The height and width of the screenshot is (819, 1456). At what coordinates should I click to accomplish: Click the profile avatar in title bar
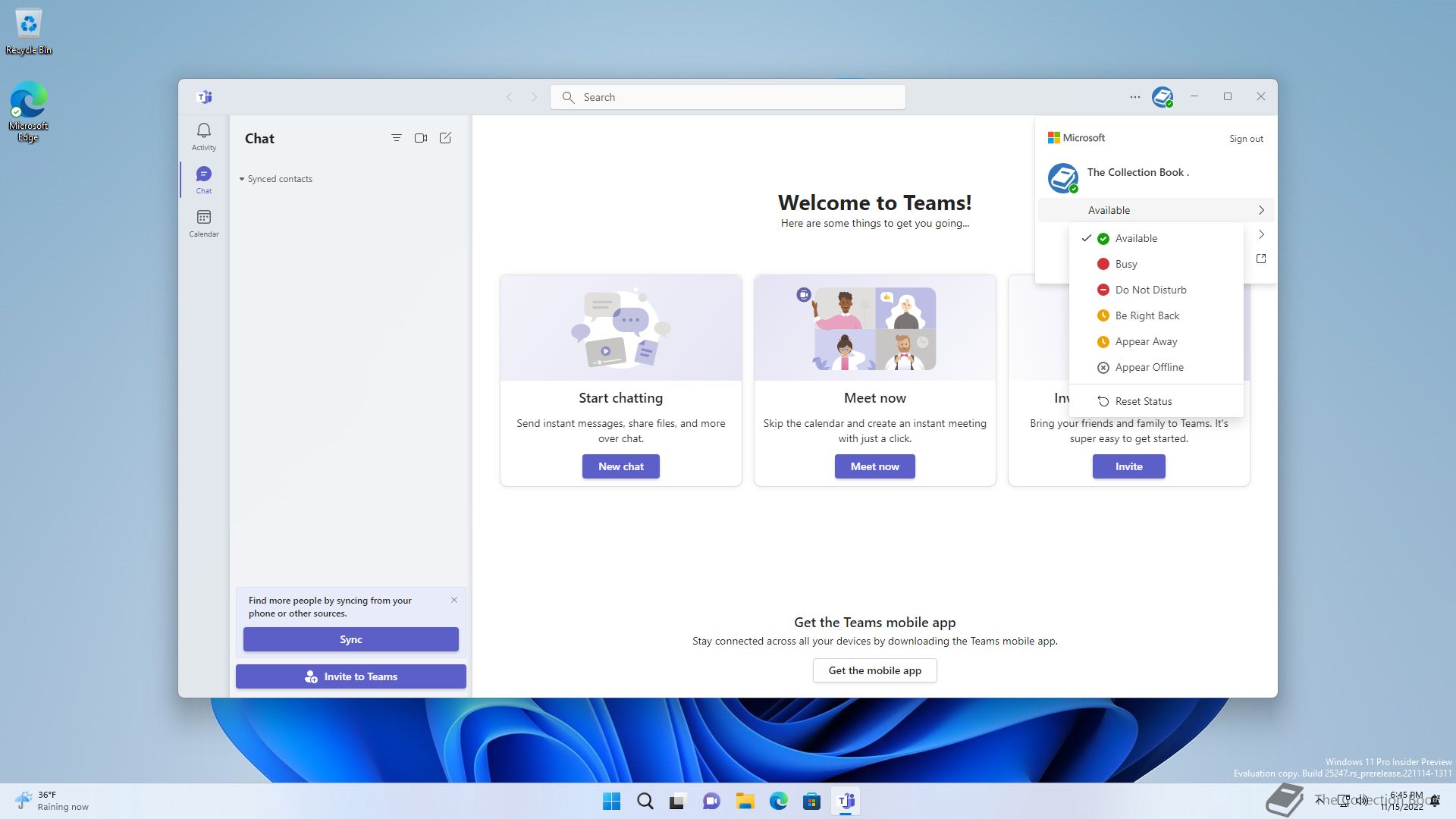click(1162, 97)
